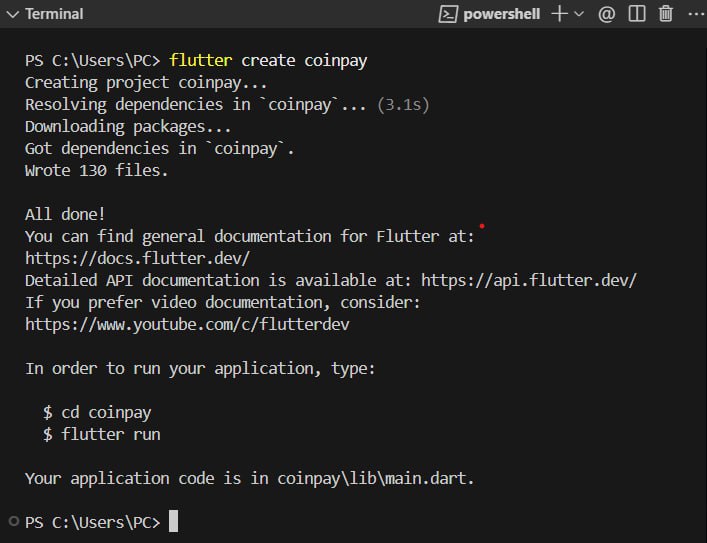Click the 'All done!' line
Image resolution: width=707 pixels, height=543 pixels.
(65, 214)
